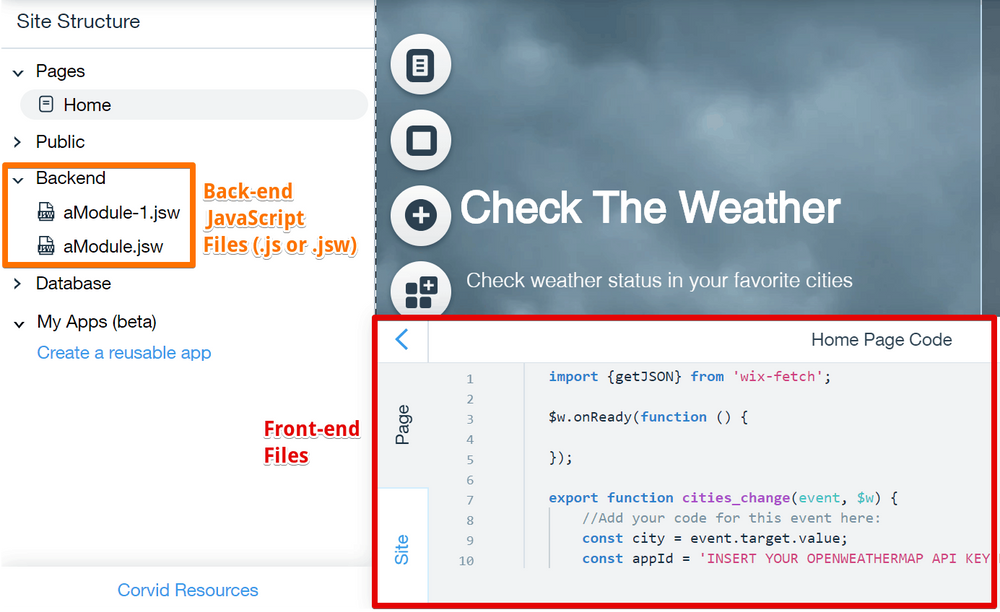Open aModule-1.jsw backend file
This screenshot has height=612, width=1000.
click(x=121, y=212)
